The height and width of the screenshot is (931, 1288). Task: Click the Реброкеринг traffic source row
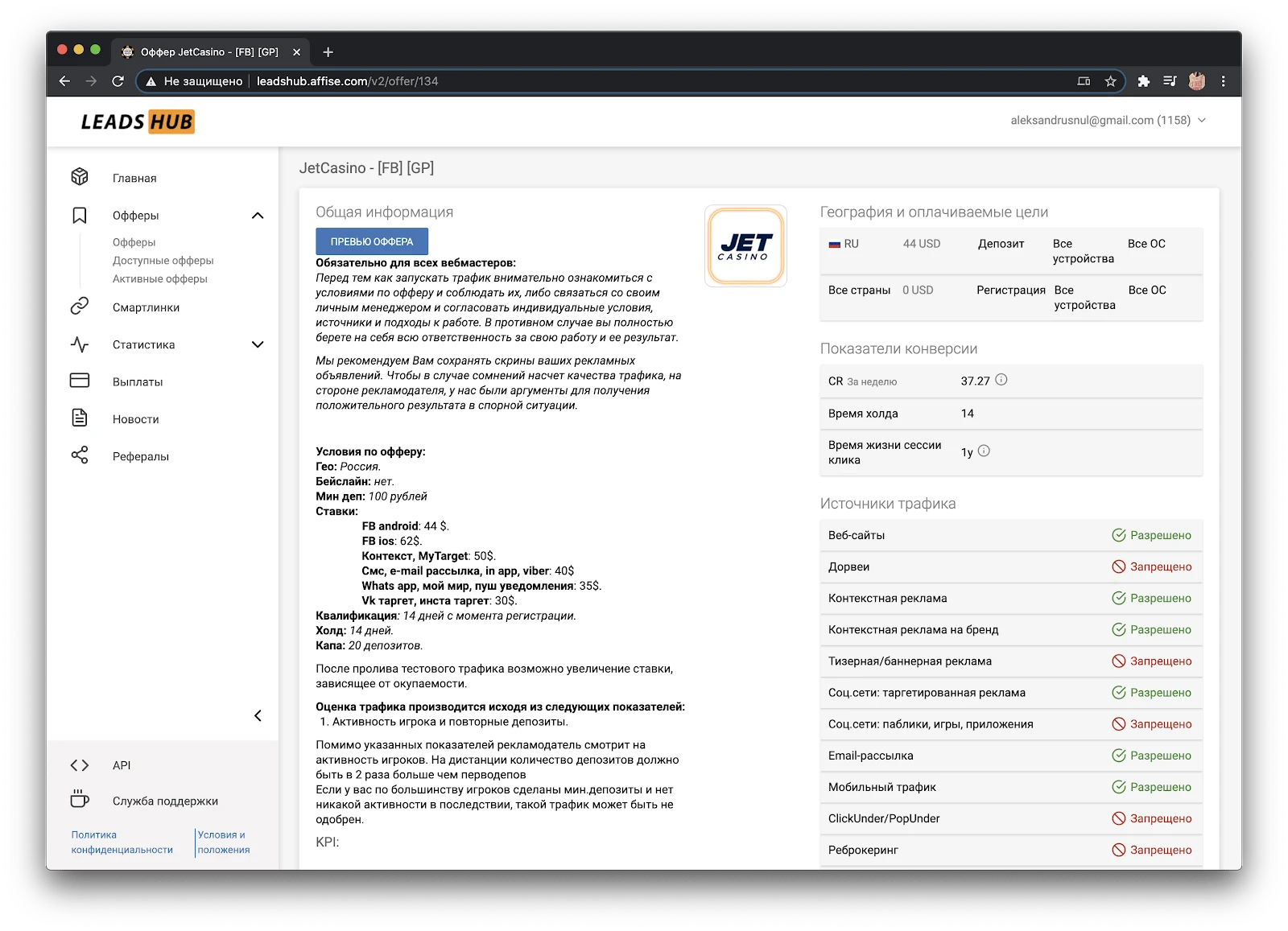pos(1011,850)
